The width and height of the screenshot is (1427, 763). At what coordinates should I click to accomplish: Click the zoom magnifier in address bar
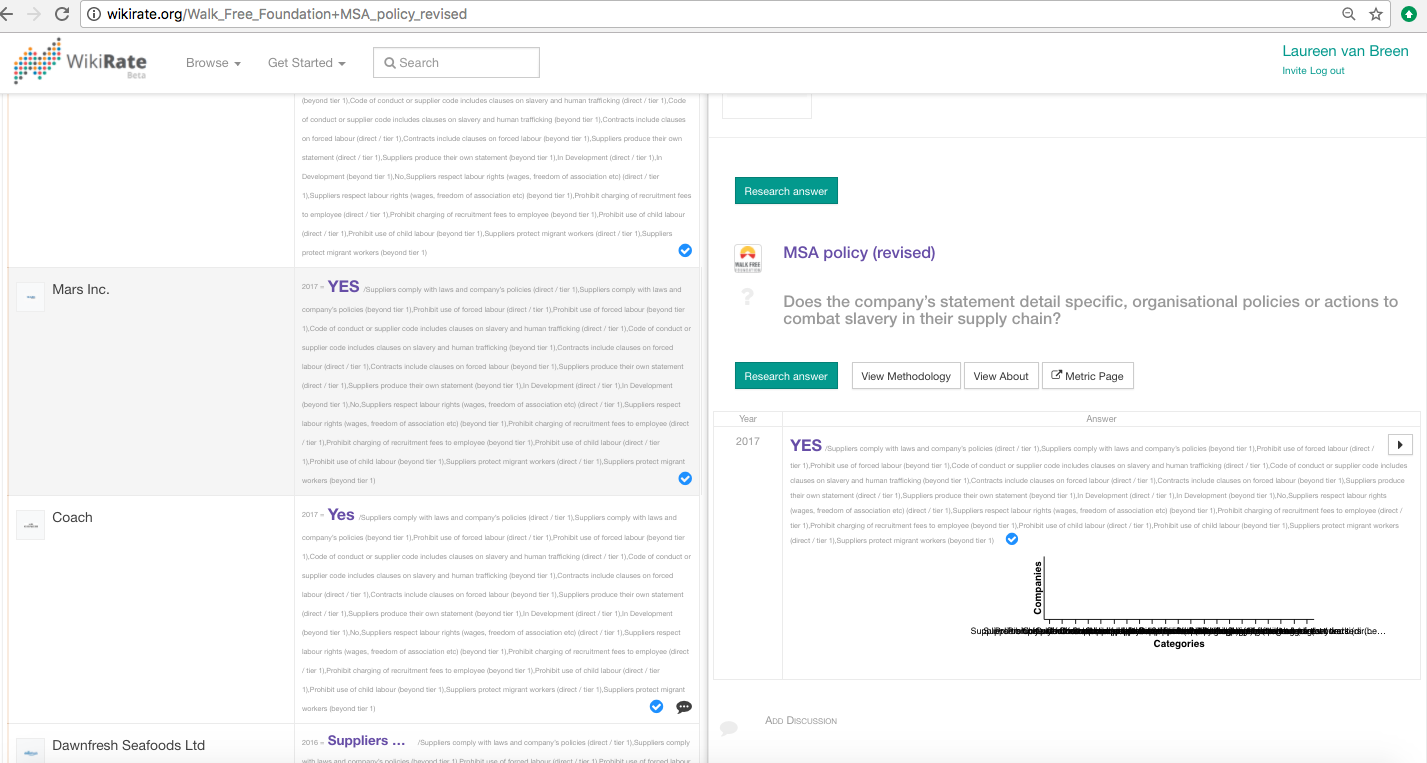[x=1349, y=14]
